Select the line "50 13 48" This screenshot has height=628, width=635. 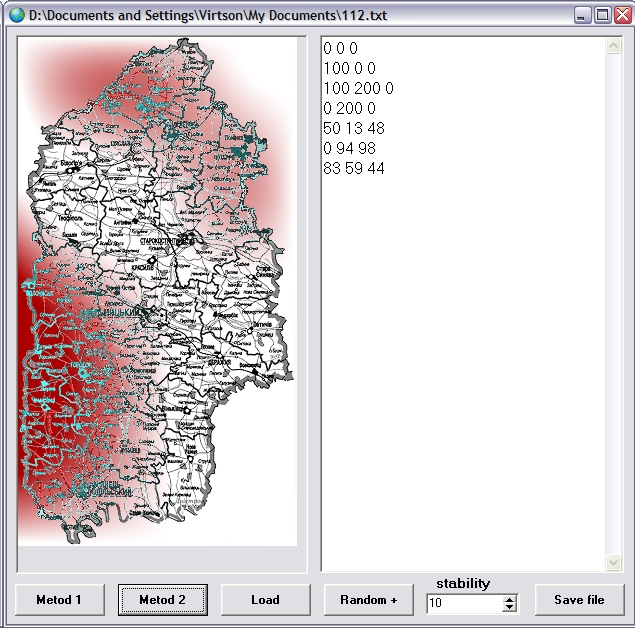pos(354,128)
